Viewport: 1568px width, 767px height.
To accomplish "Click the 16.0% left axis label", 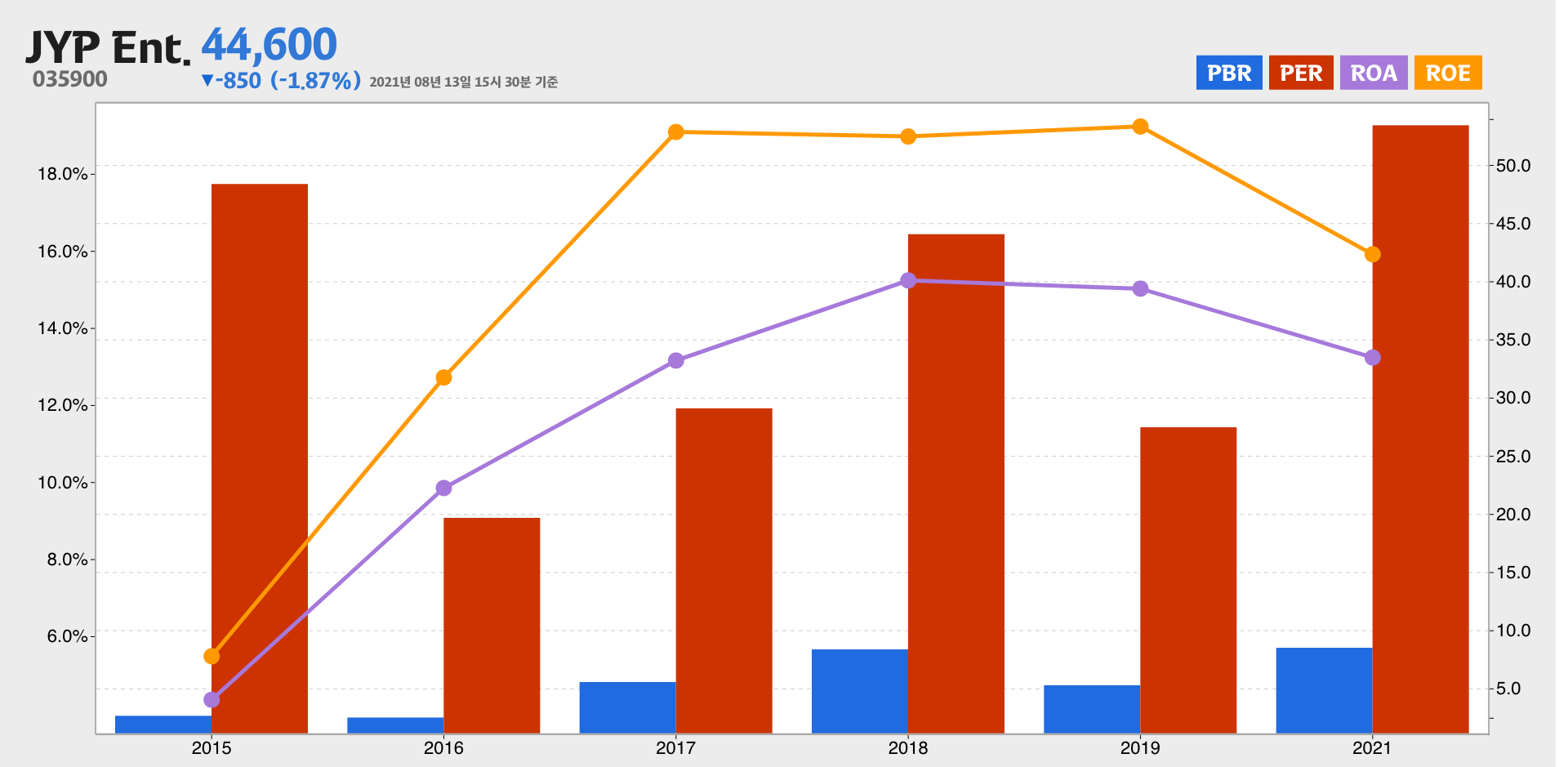I will pos(63,252).
